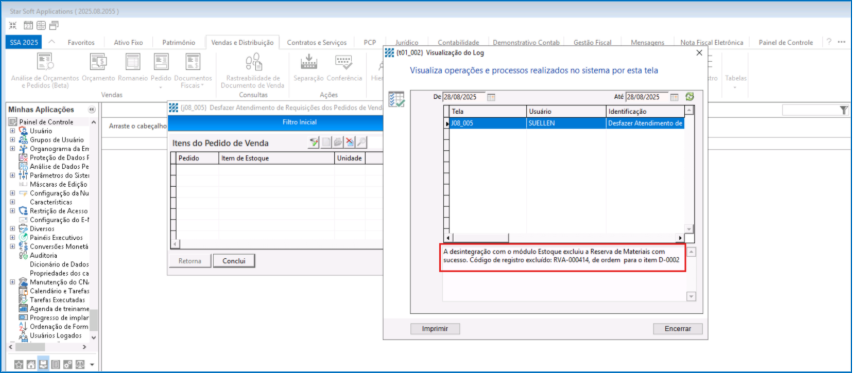Click first toolbar icon in Itens do Pedido
Viewport: 853px width, 373px height.
click(313, 142)
